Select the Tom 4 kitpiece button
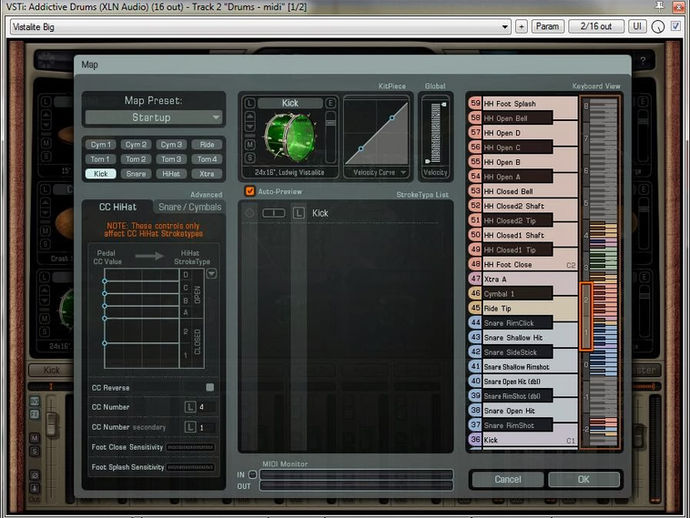The height and width of the screenshot is (518, 690). (207, 159)
